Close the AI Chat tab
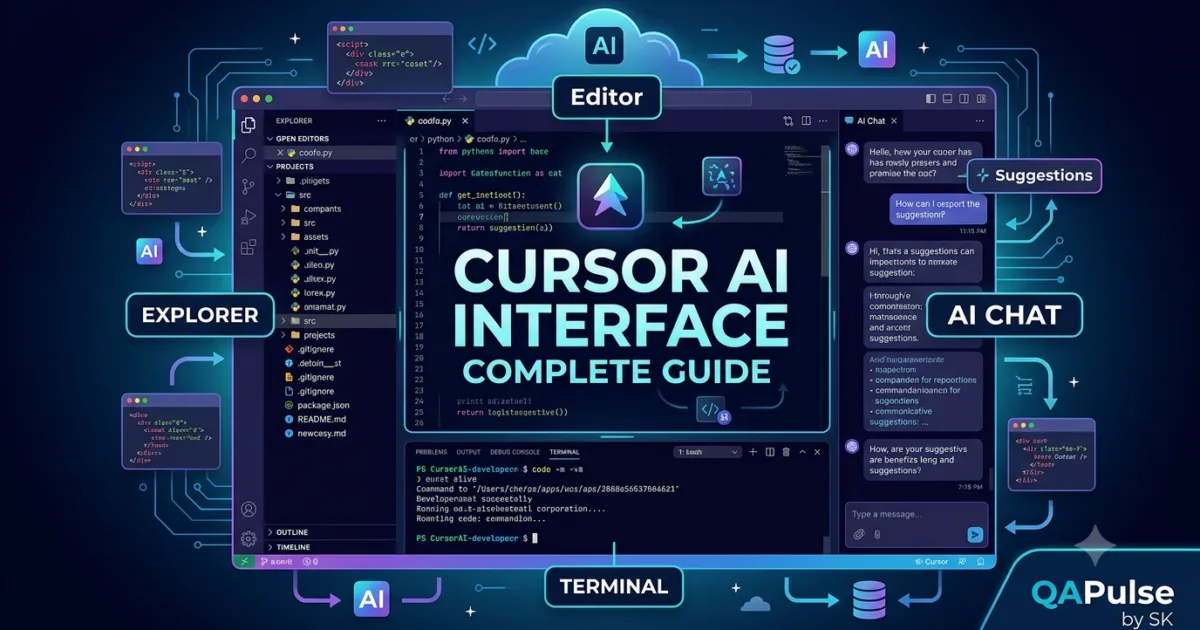Screen dimensions: 1200x630 coord(894,121)
